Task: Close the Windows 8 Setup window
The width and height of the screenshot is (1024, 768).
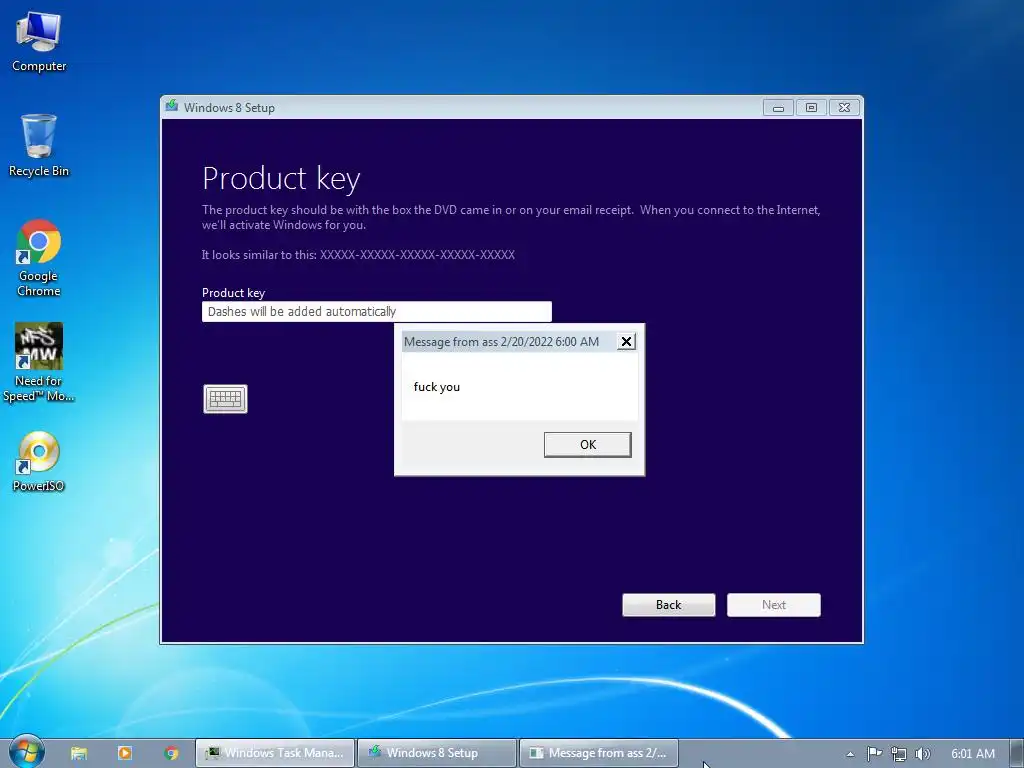Action: point(844,108)
